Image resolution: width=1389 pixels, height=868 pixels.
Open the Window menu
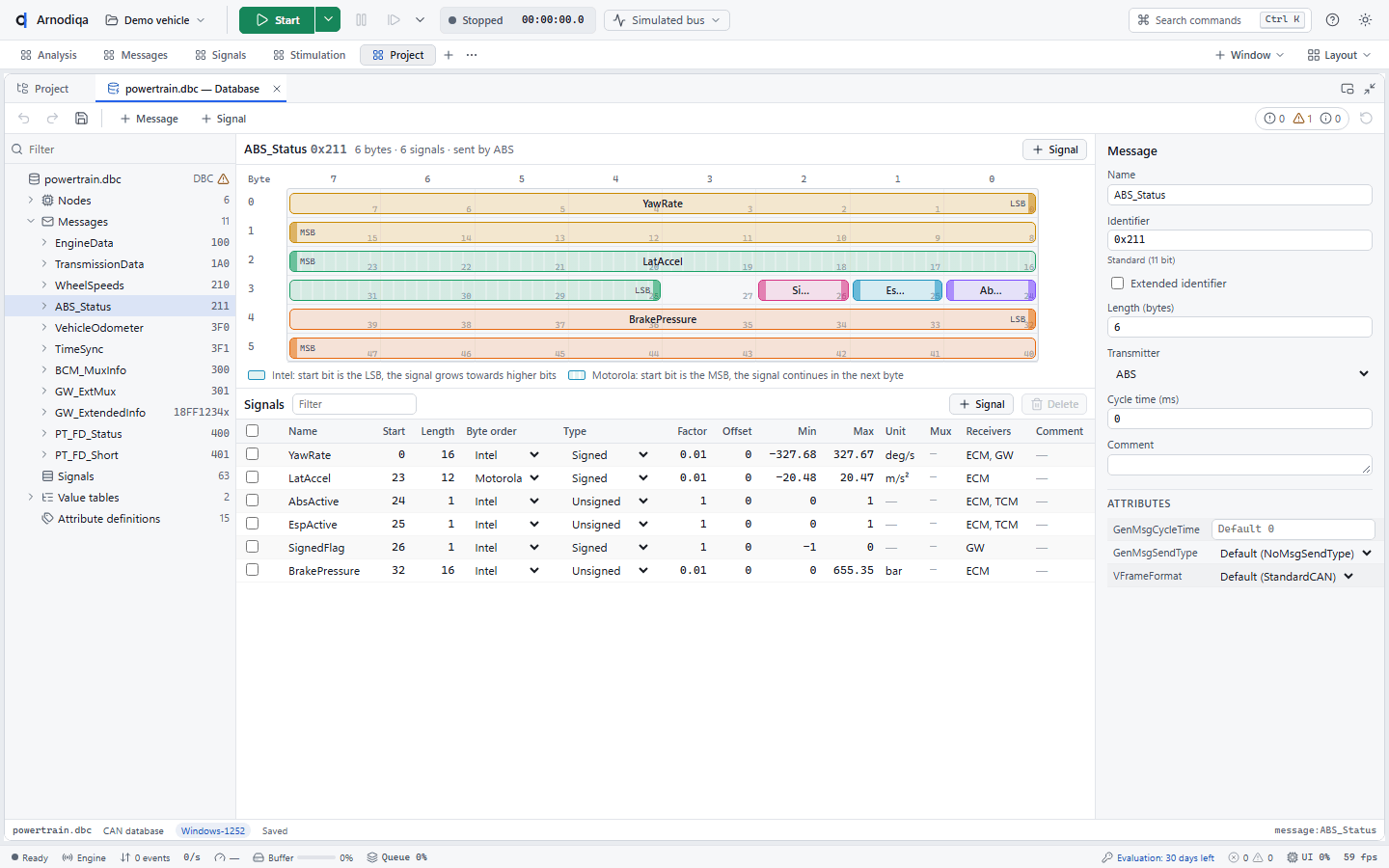1249,55
